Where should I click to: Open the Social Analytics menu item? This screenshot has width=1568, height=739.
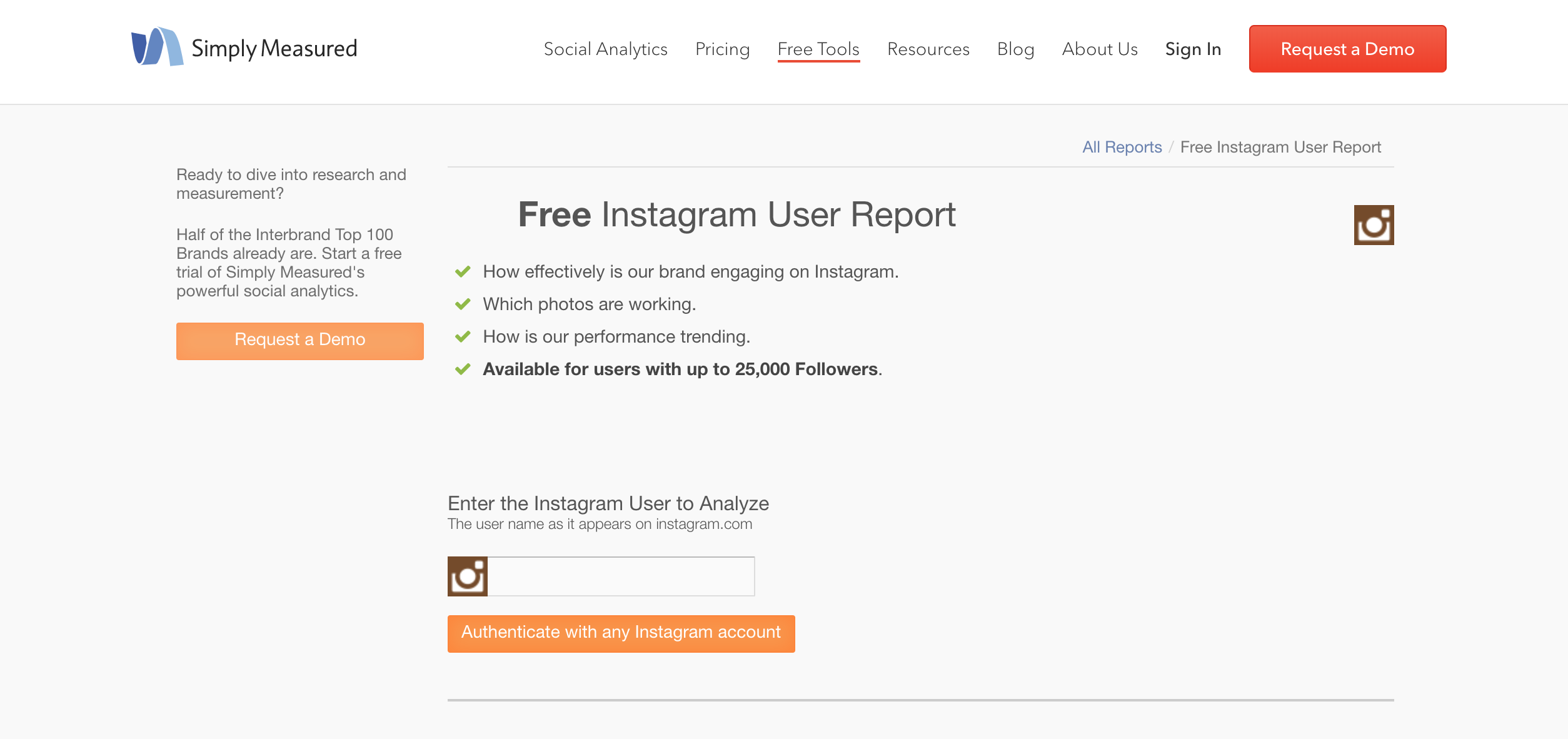pyautogui.click(x=605, y=49)
